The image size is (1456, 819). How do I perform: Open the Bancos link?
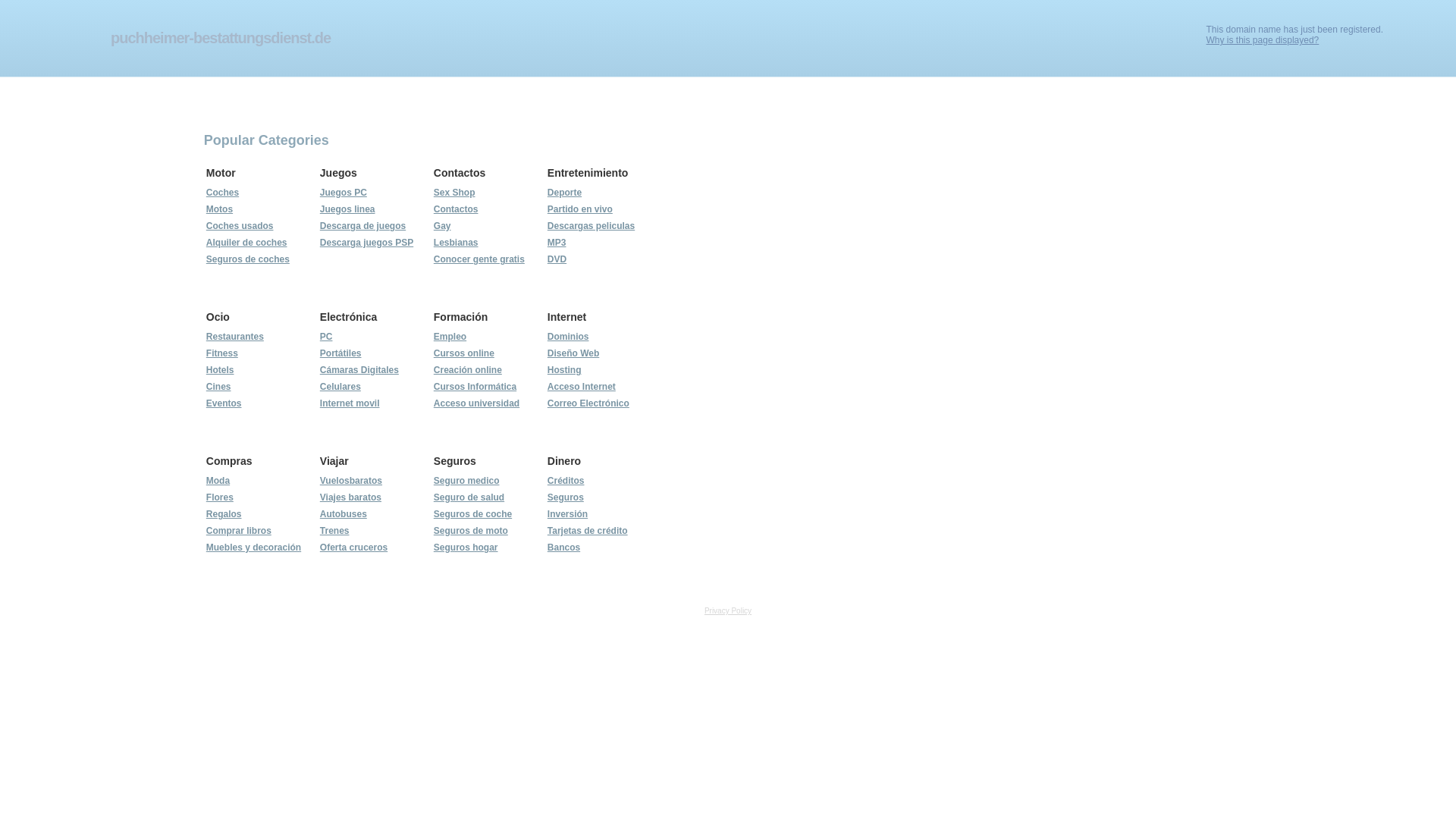tap(563, 548)
